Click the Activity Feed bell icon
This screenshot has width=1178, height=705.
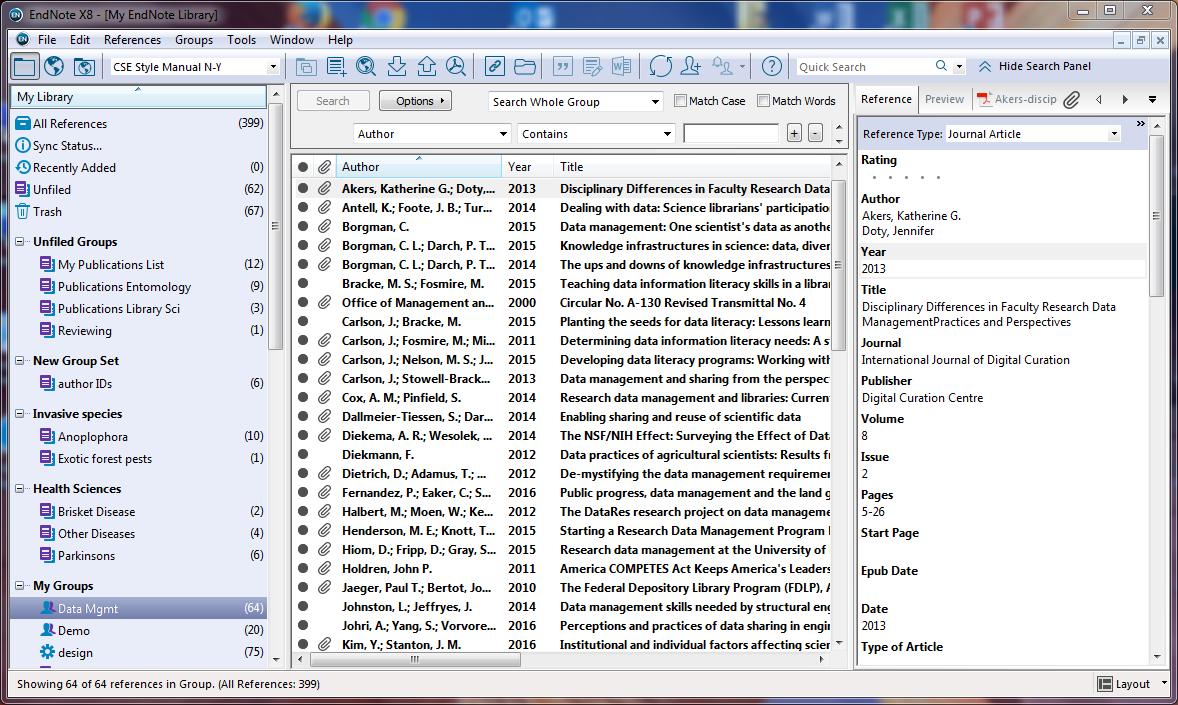[723, 66]
